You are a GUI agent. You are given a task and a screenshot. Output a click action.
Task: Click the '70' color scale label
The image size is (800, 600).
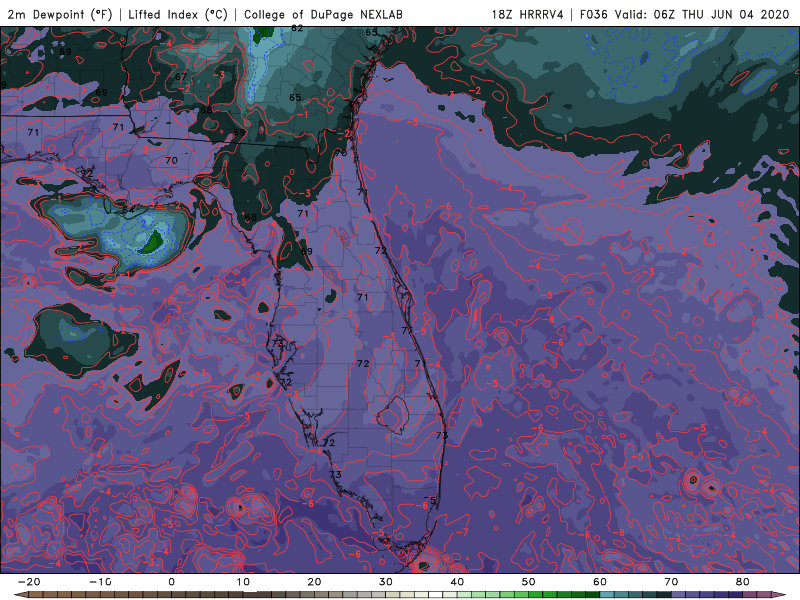coord(671,582)
